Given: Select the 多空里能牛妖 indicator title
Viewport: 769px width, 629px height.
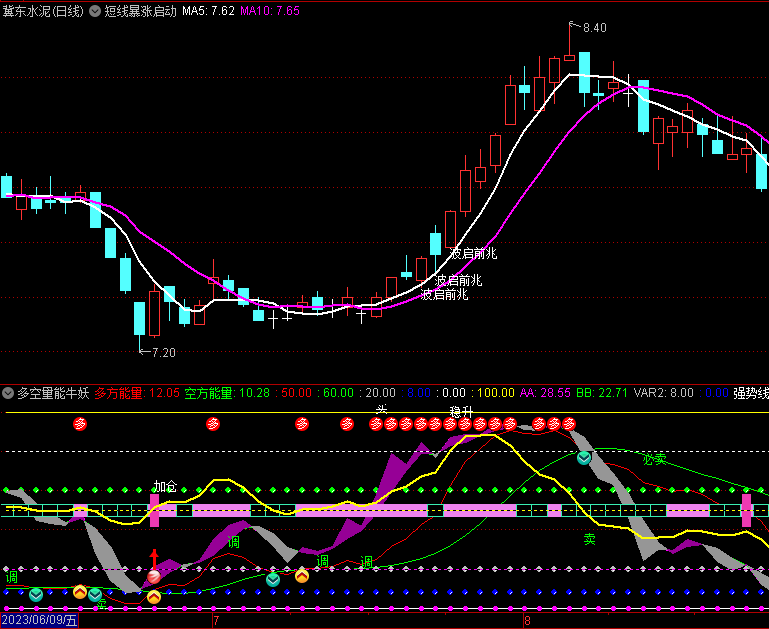Looking at the screenshot, I should (53, 393).
